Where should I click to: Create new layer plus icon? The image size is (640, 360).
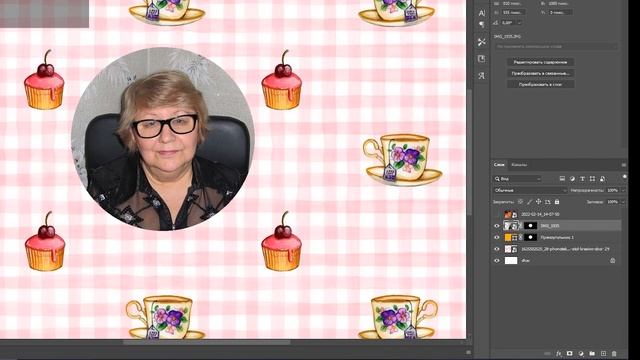click(x=603, y=353)
